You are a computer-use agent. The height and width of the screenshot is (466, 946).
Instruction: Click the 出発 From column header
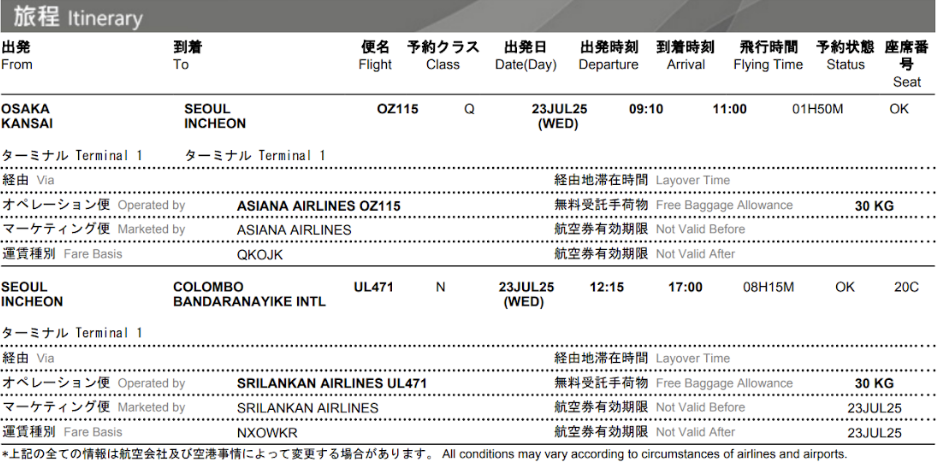point(17,56)
